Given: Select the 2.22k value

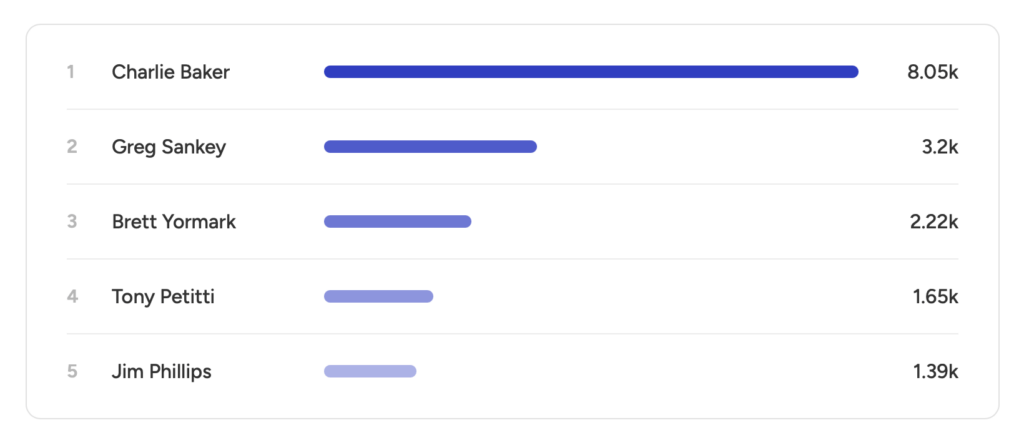Looking at the screenshot, I should 934,222.
